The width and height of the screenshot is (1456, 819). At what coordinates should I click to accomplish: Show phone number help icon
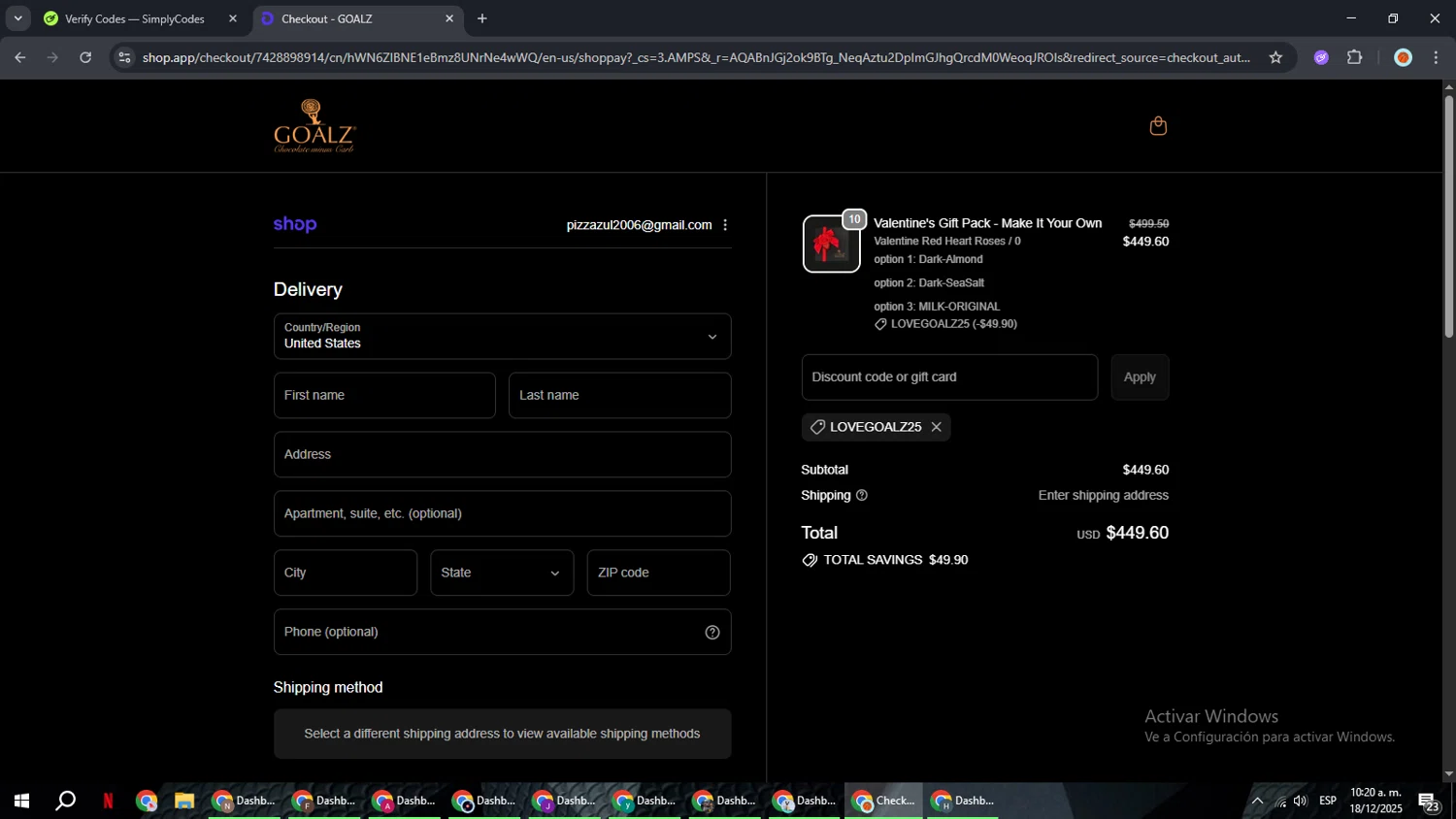712,633
